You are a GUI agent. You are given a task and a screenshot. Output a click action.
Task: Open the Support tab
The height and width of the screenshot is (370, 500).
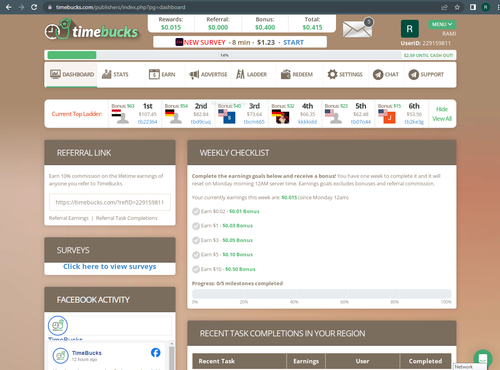point(426,74)
